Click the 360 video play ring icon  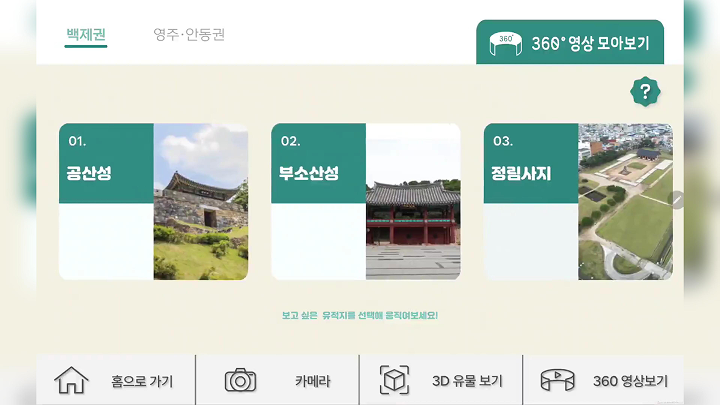557,380
